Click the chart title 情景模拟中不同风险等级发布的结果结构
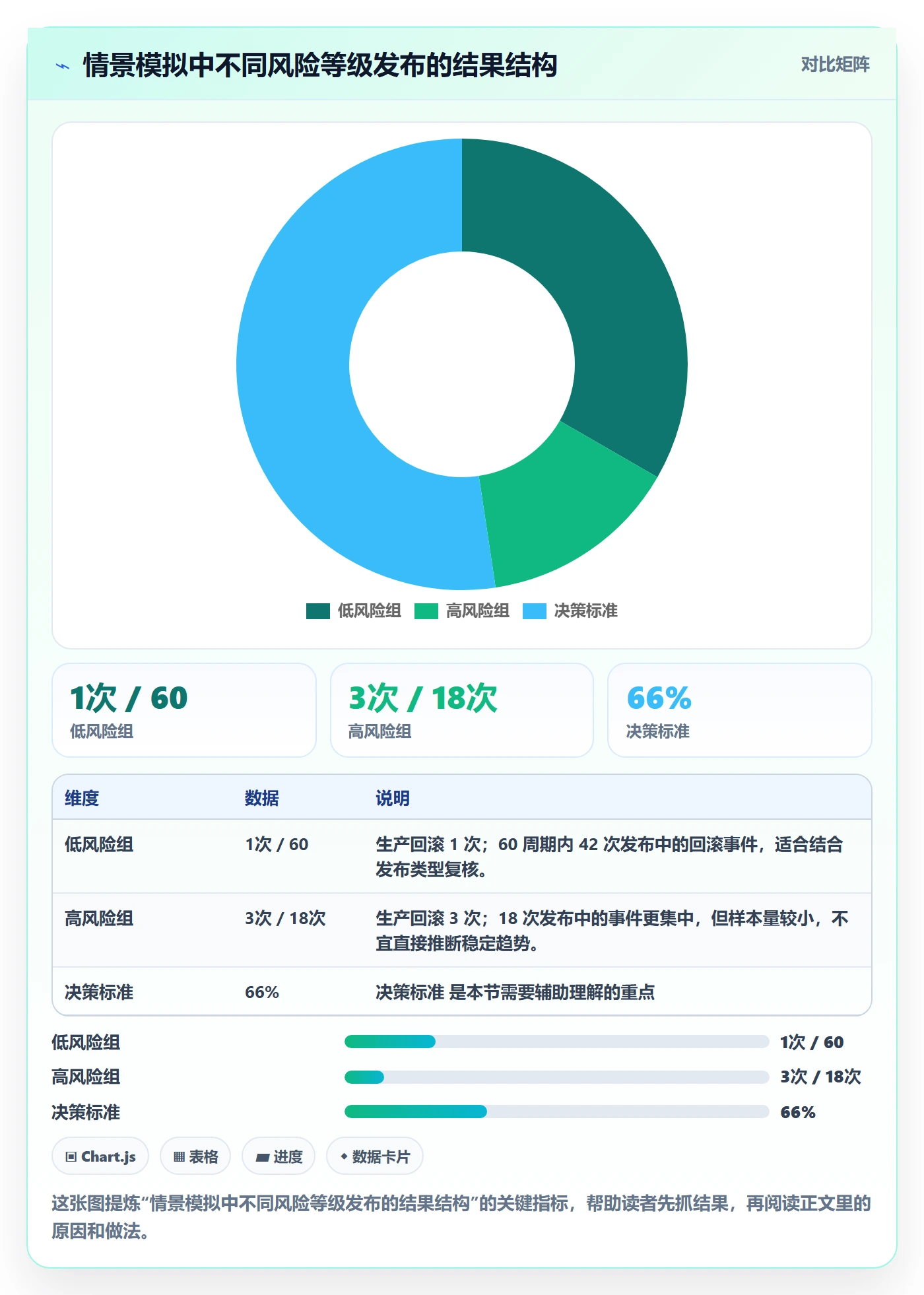The height and width of the screenshot is (1295, 924). pos(320,65)
